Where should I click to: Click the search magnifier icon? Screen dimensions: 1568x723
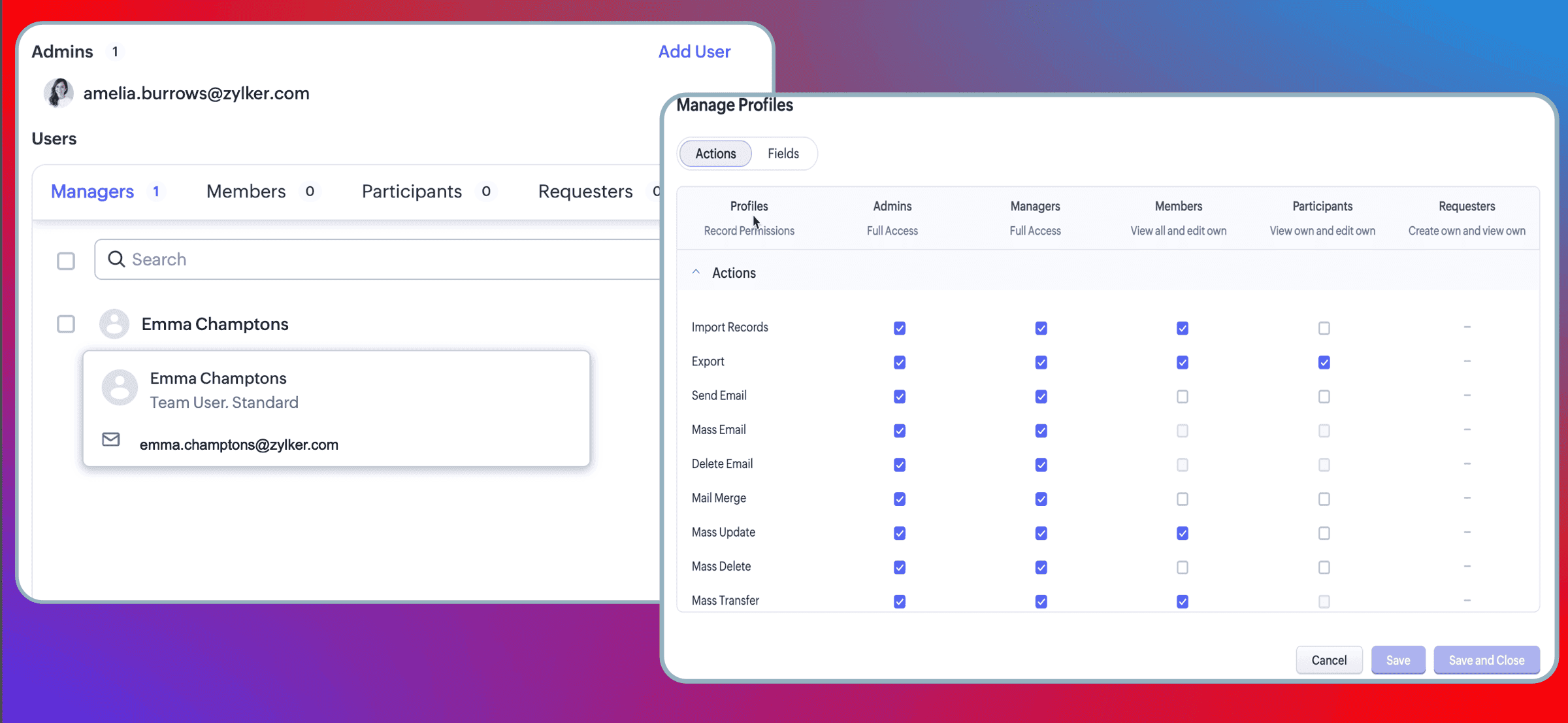[116, 260]
